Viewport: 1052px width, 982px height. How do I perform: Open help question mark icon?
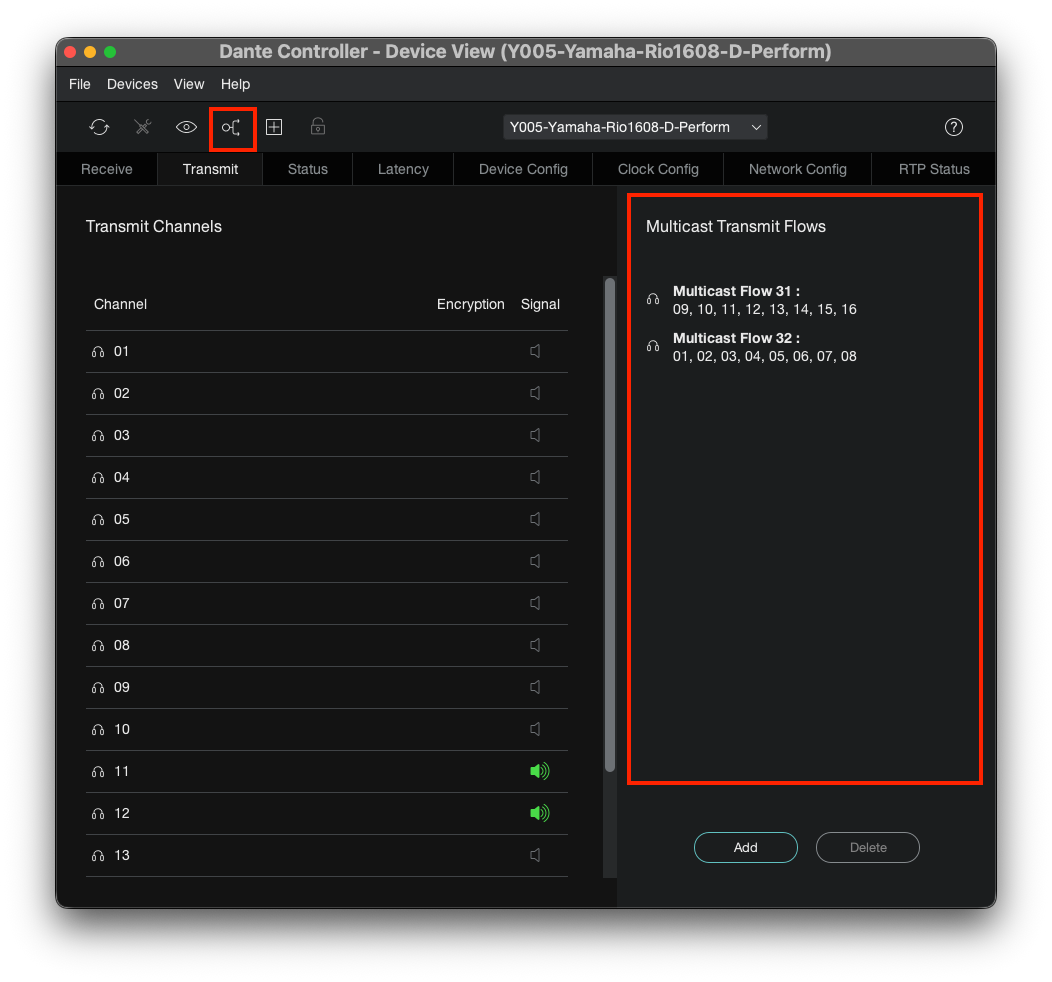click(953, 127)
